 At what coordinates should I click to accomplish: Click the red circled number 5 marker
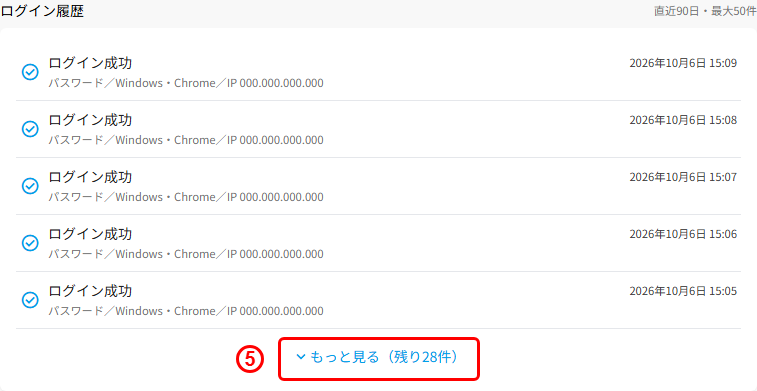250,359
